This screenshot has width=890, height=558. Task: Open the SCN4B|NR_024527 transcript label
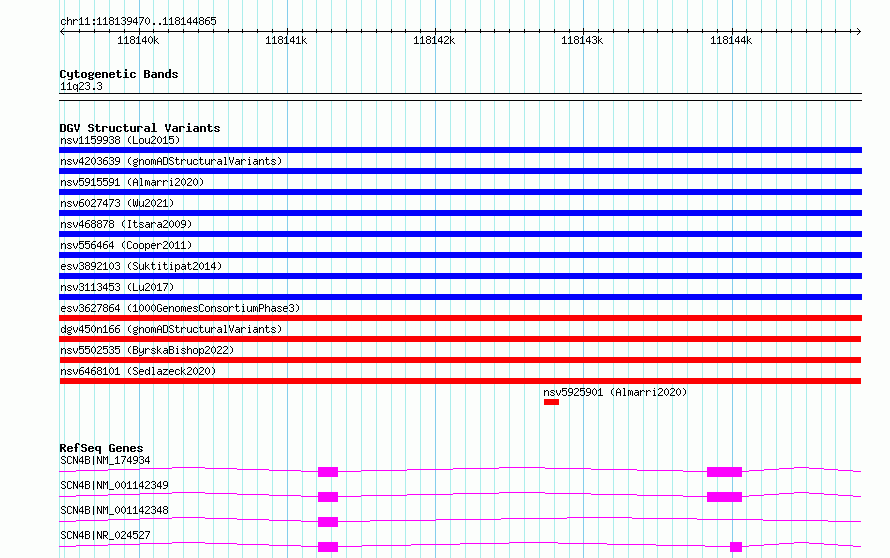[105, 535]
